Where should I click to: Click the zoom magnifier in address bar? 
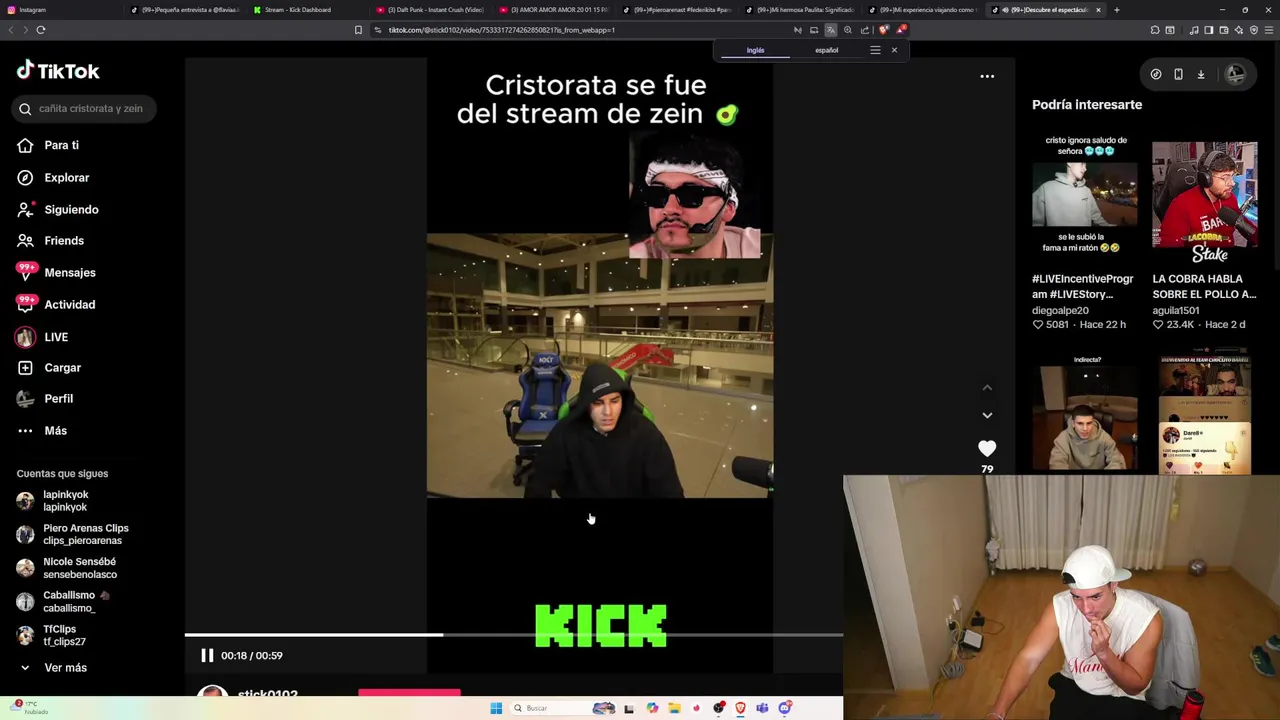tap(847, 30)
